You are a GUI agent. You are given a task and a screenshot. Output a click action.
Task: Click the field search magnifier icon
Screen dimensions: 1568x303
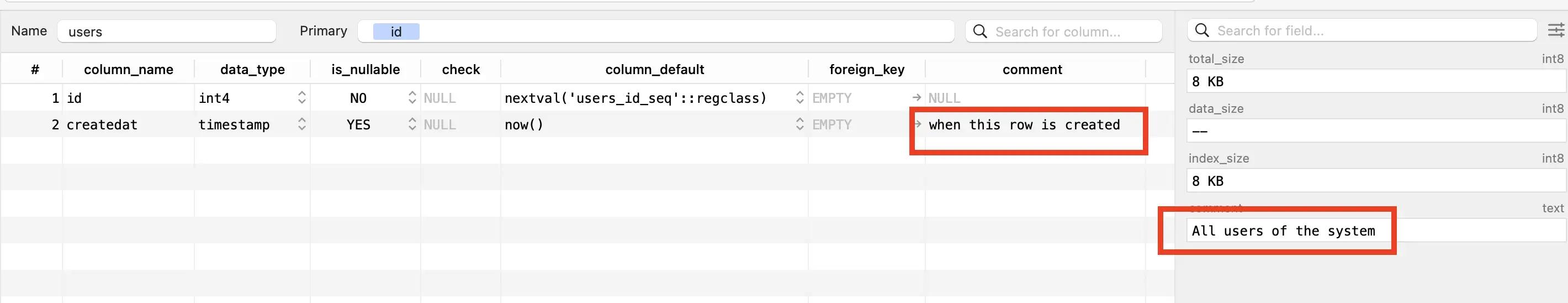click(1201, 30)
